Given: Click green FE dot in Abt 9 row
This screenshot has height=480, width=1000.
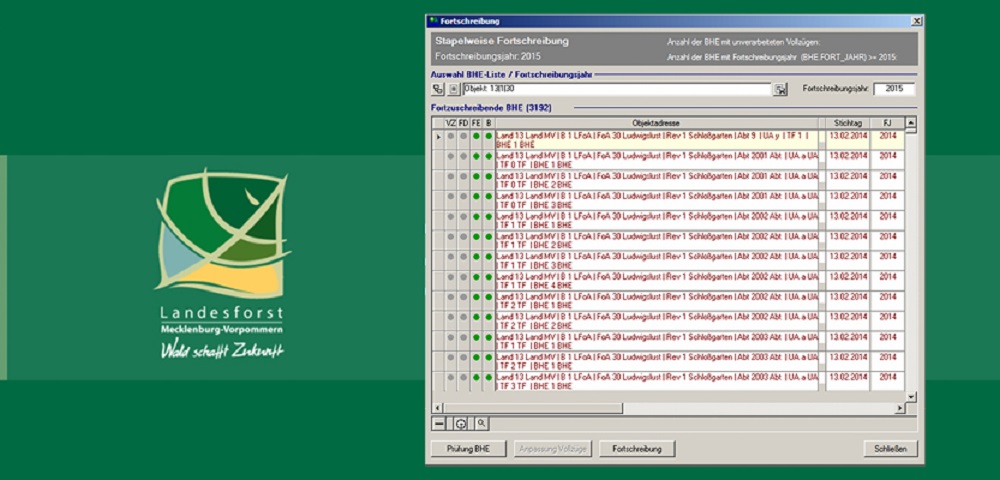Looking at the screenshot, I should (476, 136).
